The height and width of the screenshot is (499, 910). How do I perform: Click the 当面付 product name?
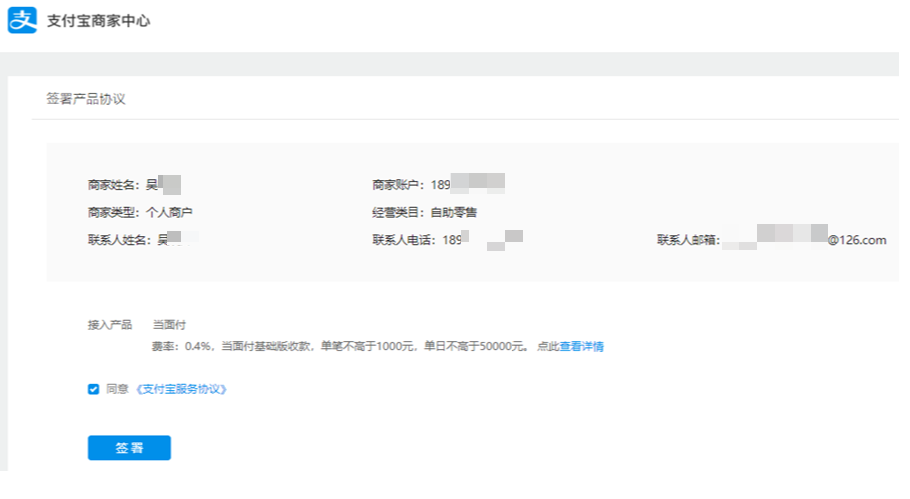pos(169,325)
